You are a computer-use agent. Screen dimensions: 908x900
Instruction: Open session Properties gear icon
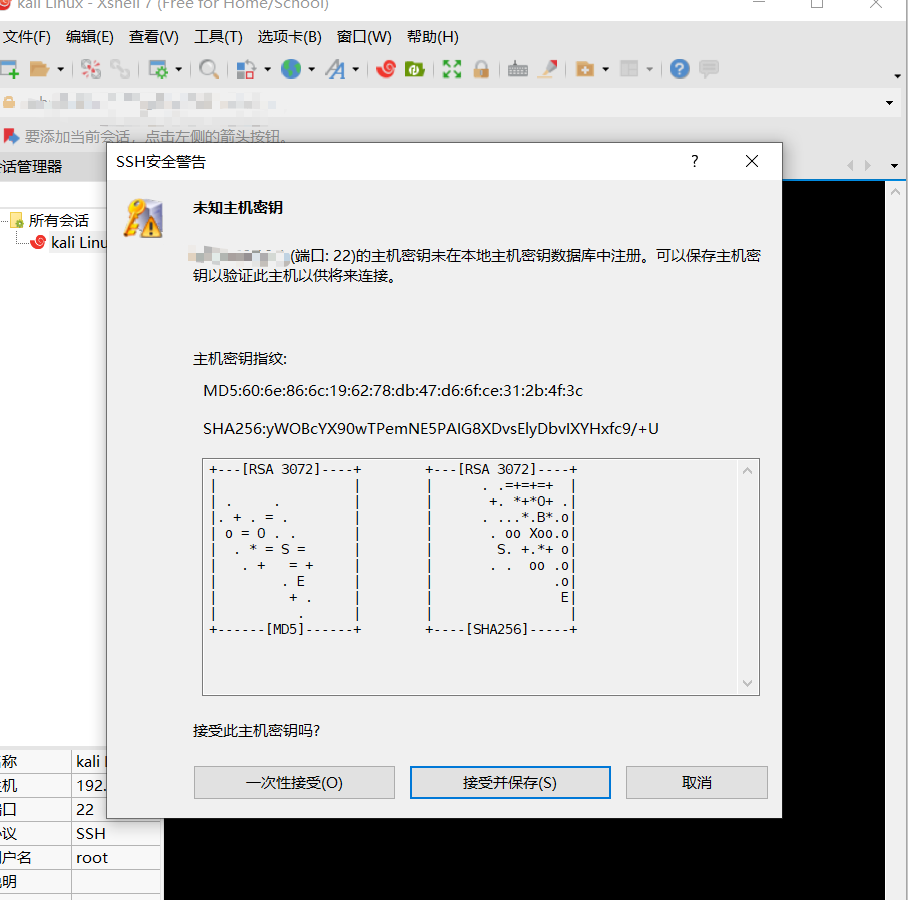coord(158,69)
